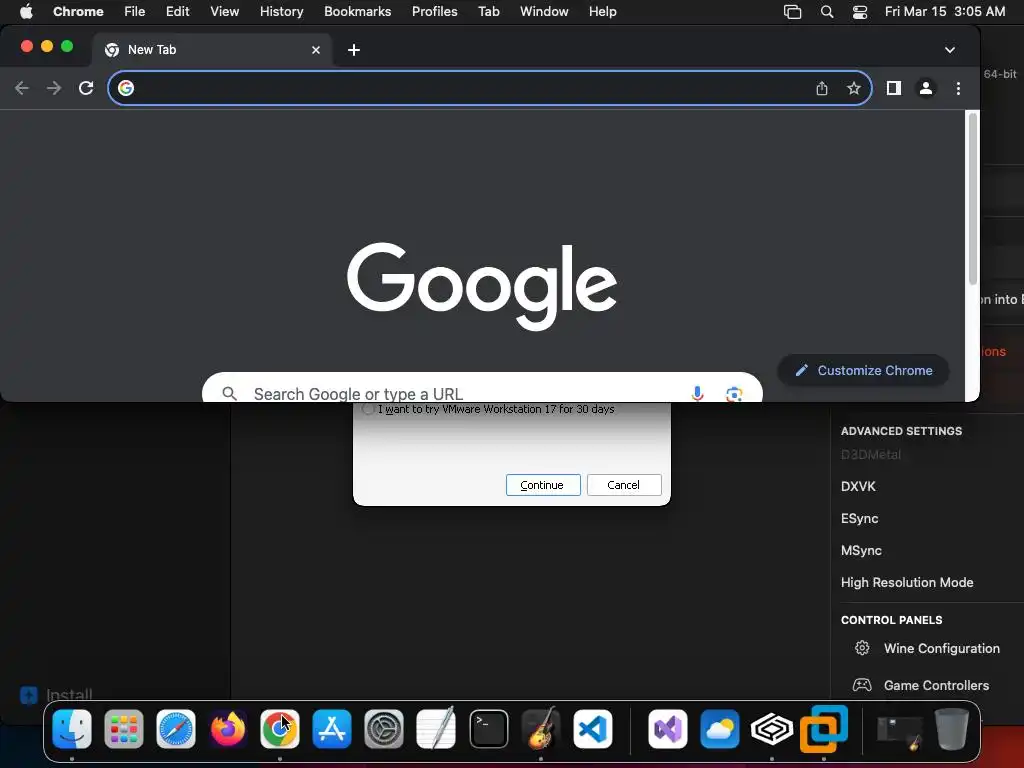Bookmark this tab with star icon

click(x=854, y=88)
